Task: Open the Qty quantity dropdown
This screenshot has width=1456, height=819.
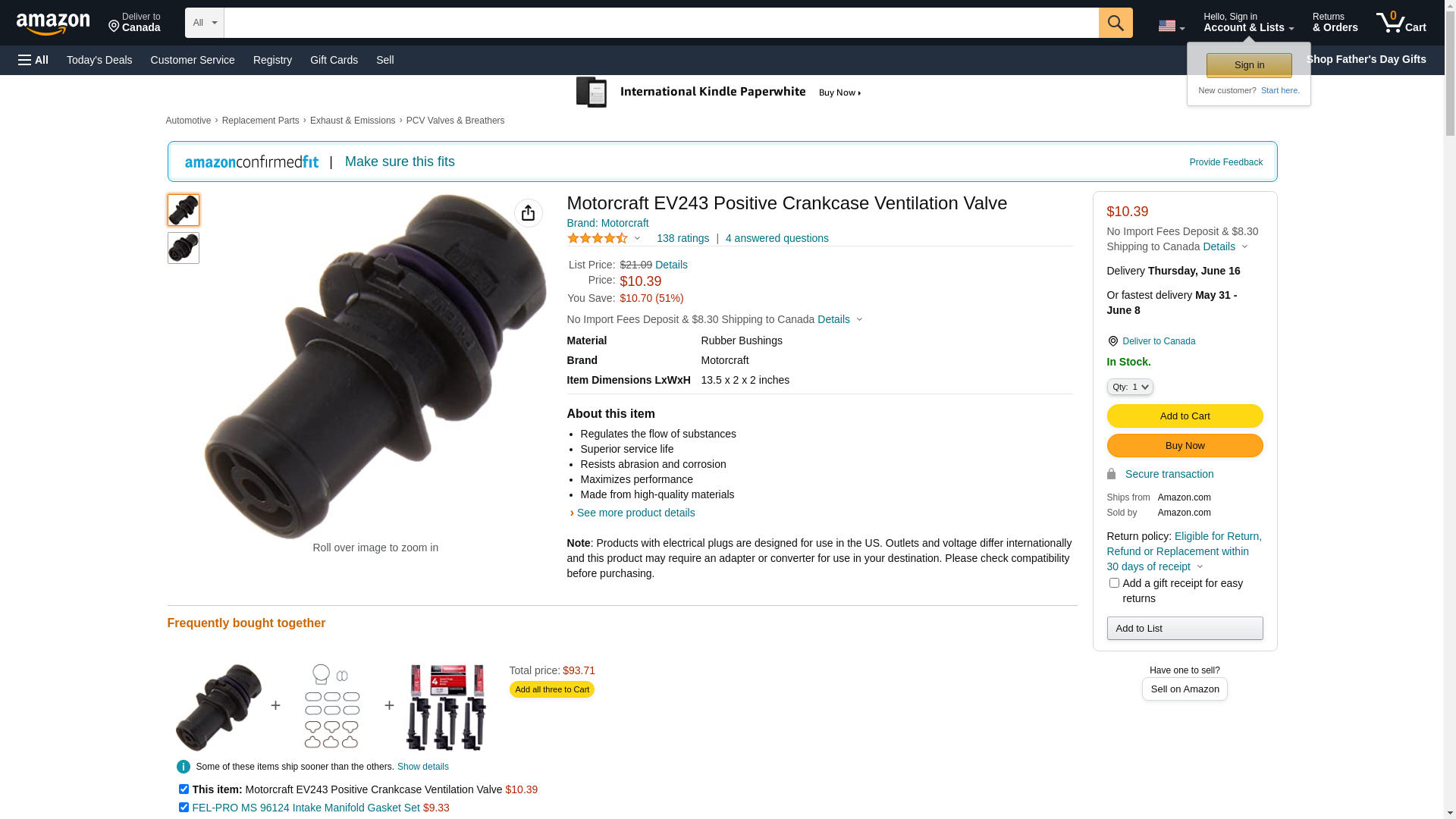Action: (1130, 387)
